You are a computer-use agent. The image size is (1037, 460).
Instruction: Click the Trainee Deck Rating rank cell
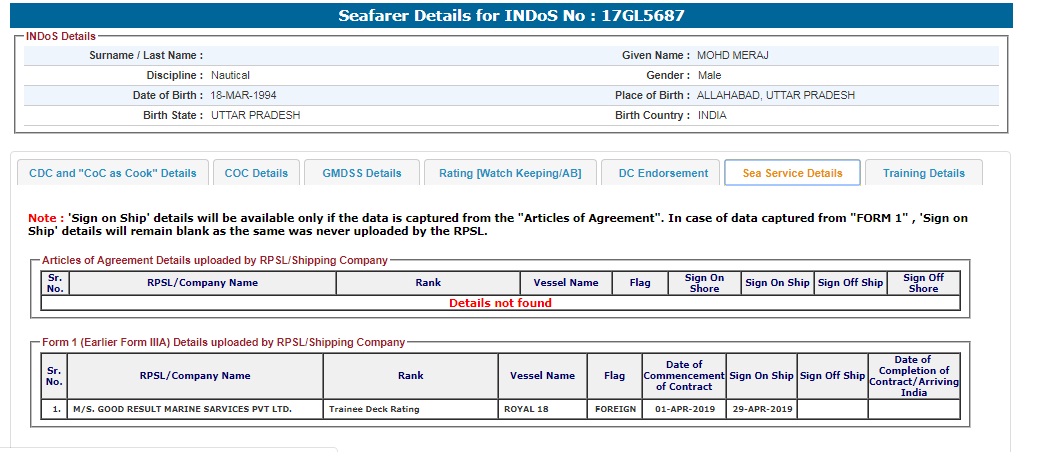374,409
